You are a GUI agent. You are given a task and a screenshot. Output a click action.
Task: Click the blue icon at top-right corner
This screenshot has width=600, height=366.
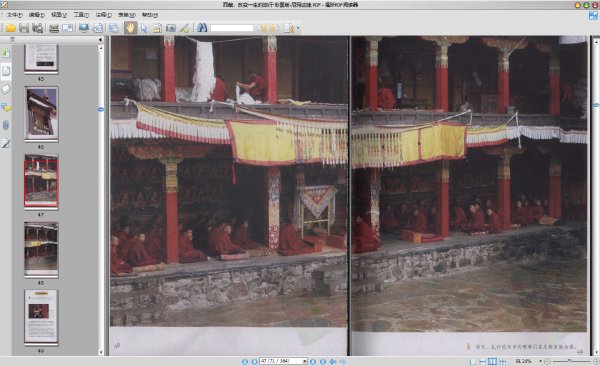(x=593, y=15)
